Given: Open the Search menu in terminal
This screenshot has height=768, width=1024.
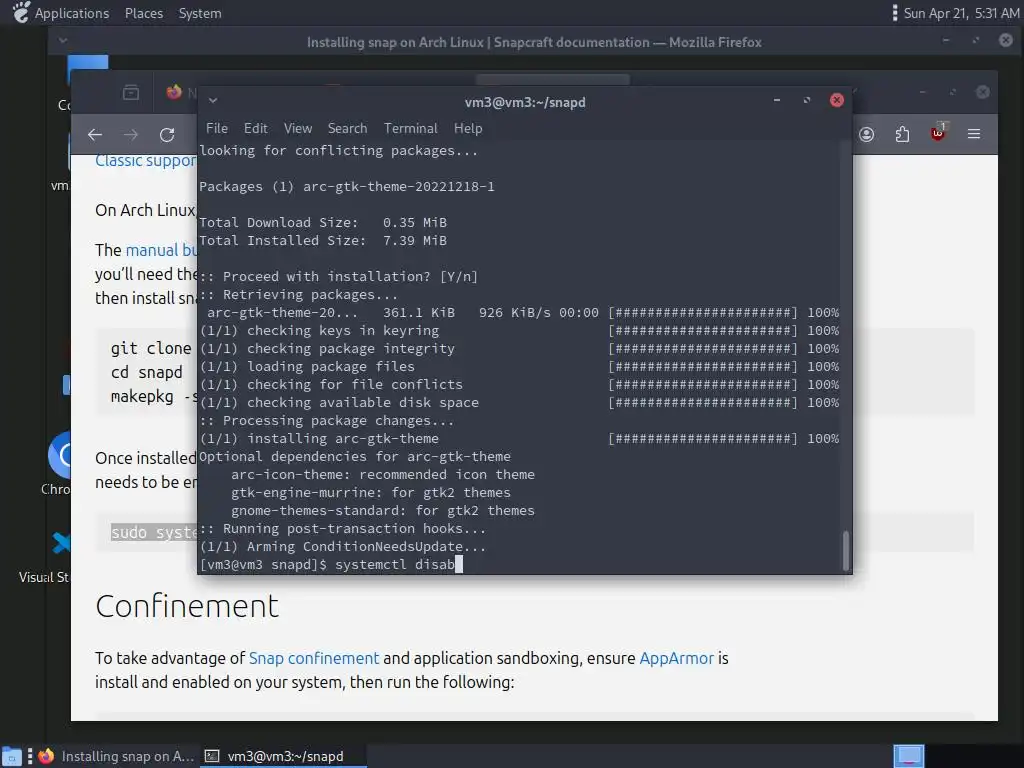Looking at the screenshot, I should point(347,128).
